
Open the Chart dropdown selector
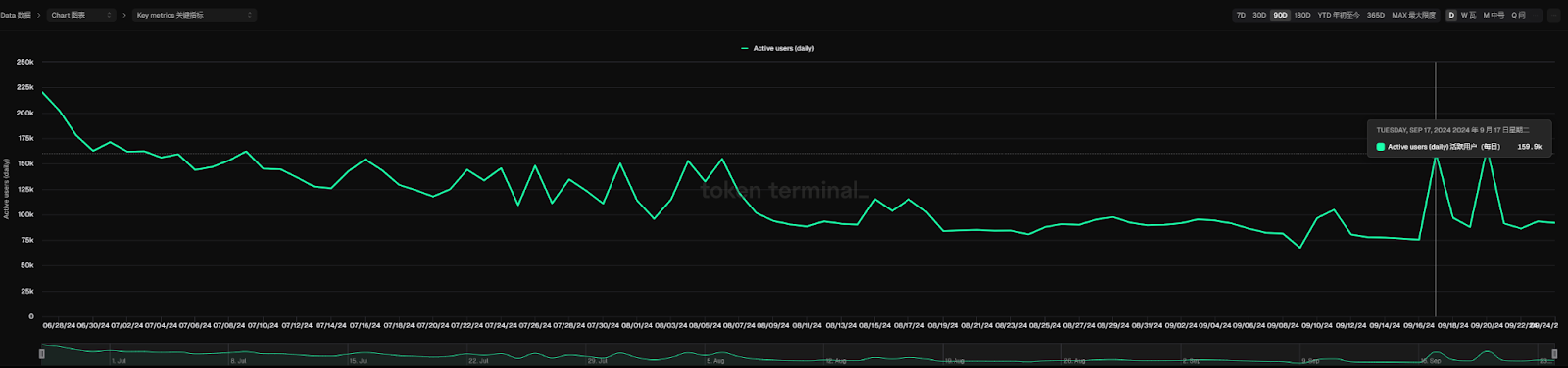pos(81,15)
